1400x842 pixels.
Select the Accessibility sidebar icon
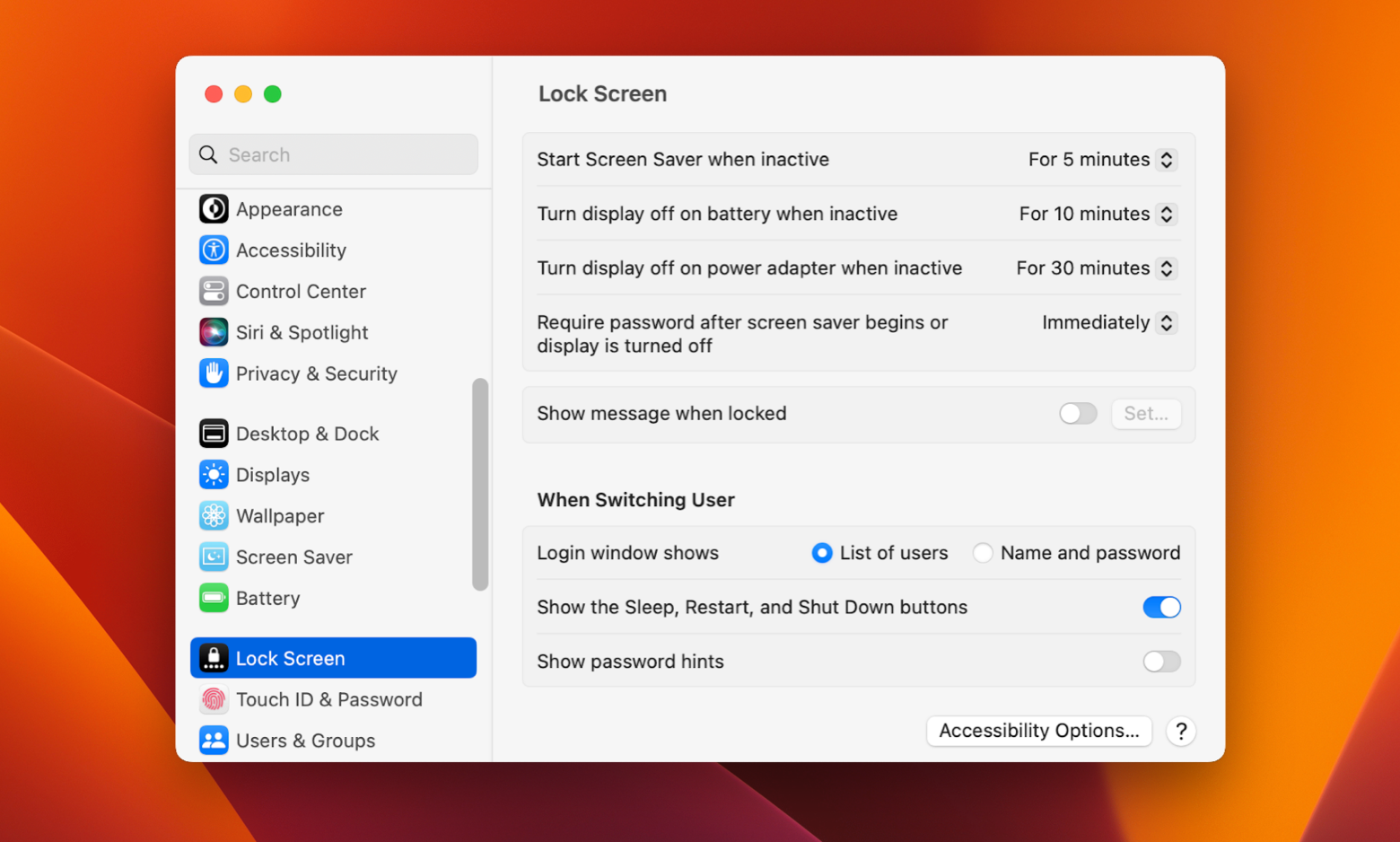[x=214, y=250]
